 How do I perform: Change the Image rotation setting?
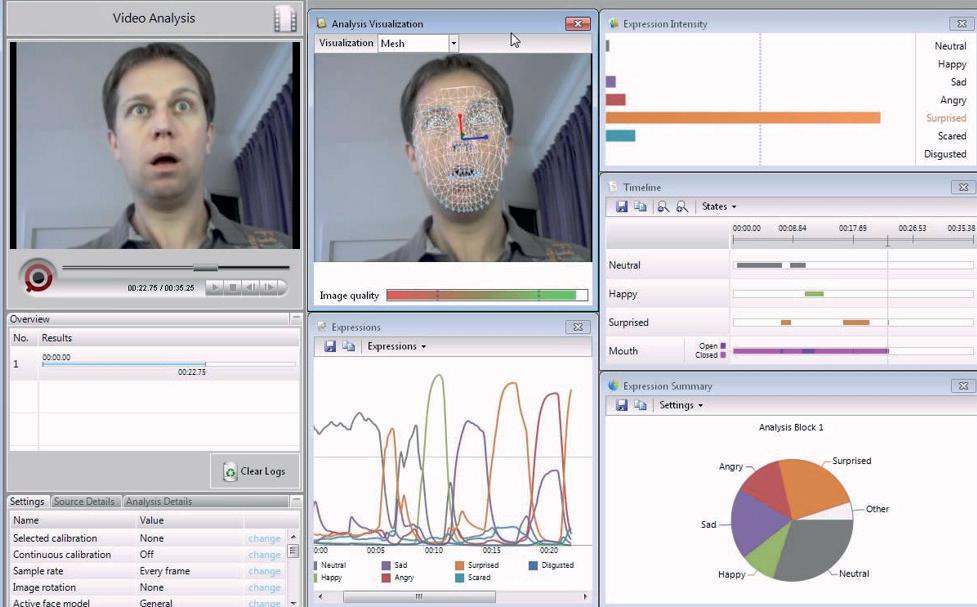[264, 588]
